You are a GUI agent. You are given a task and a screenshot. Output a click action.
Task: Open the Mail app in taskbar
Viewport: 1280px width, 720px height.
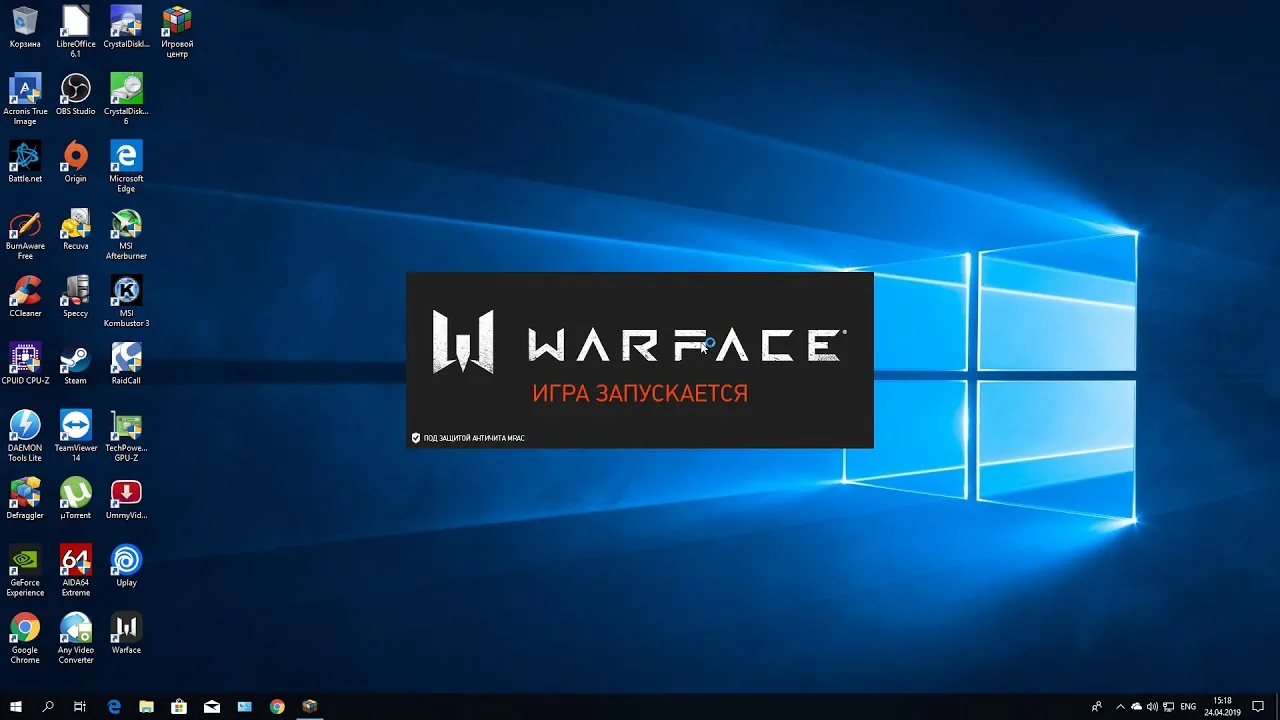[x=212, y=706]
